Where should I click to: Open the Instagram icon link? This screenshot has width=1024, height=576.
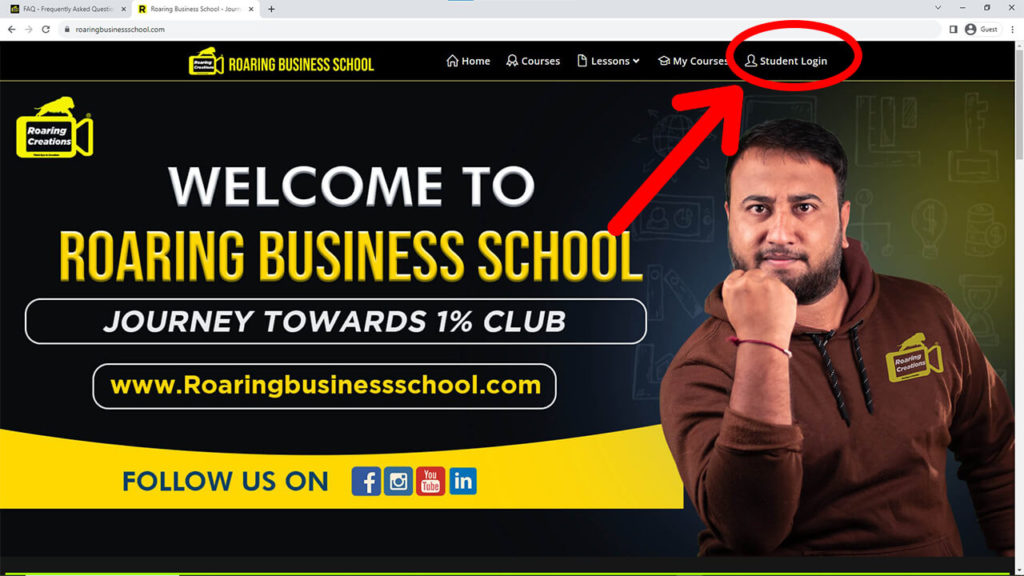(x=398, y=481)
